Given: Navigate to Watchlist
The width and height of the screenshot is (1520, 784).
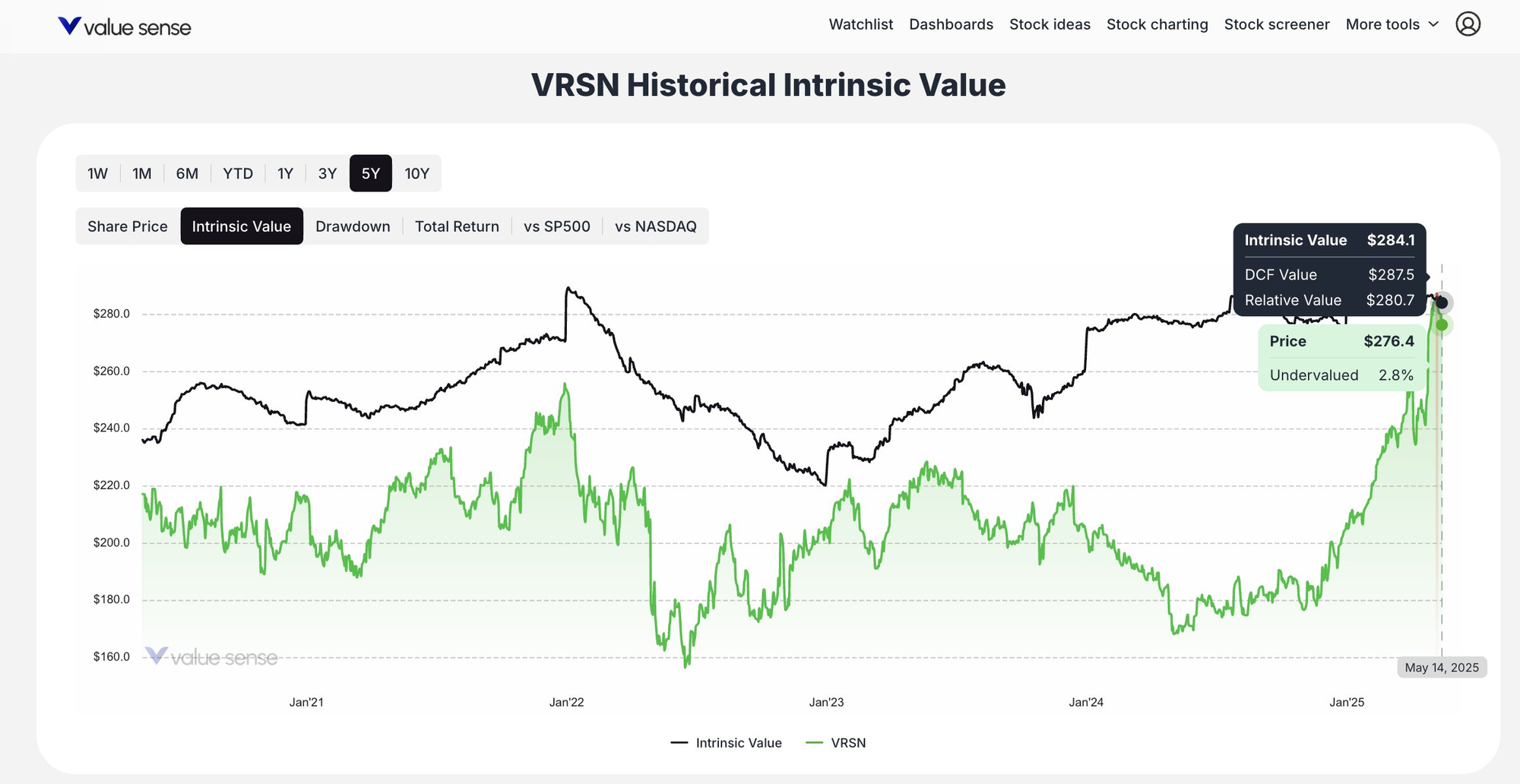Looking at the screenshot, I should (x=860, y=24).
